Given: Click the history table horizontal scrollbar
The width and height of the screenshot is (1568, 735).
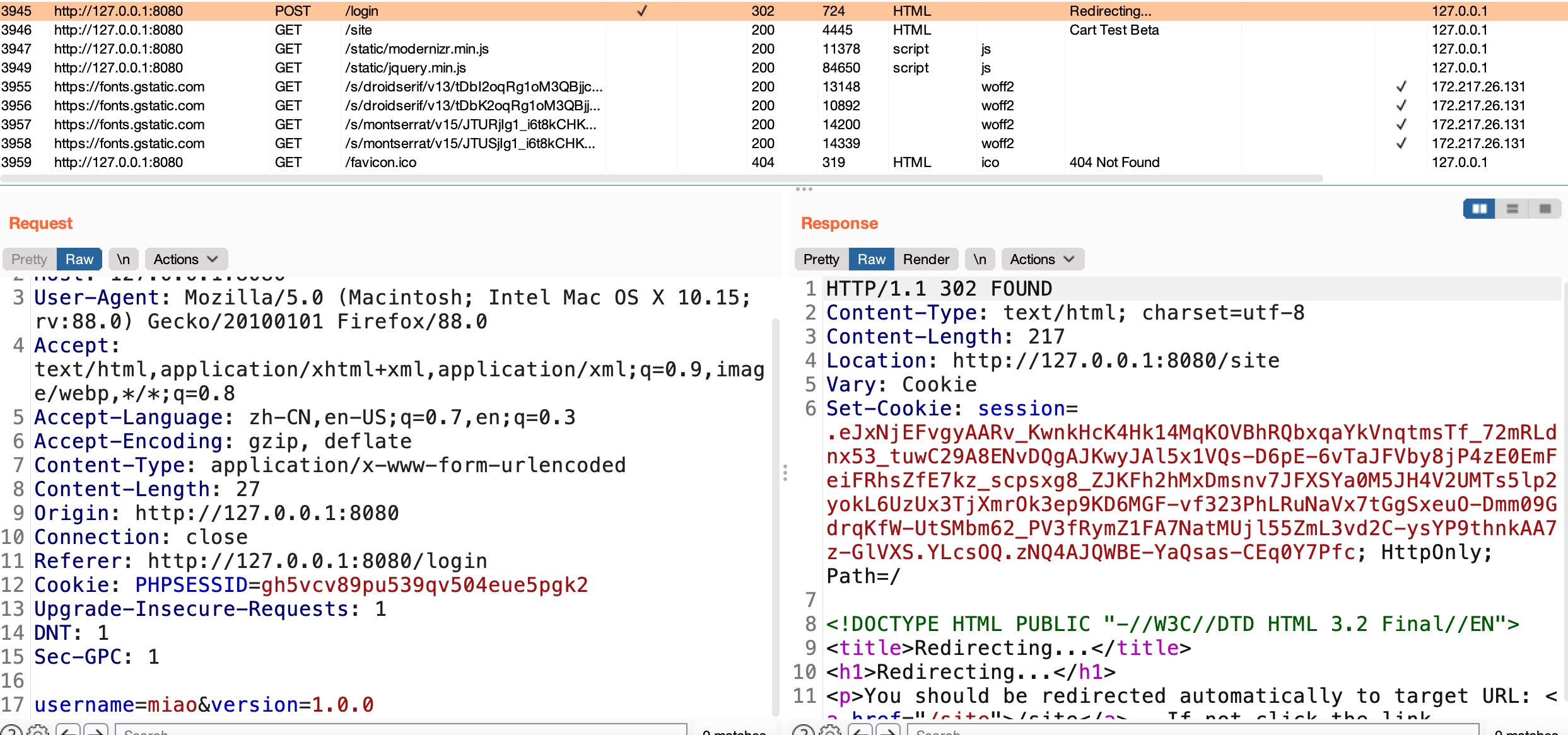Looking at the screenshot, I should click(661, 178).
